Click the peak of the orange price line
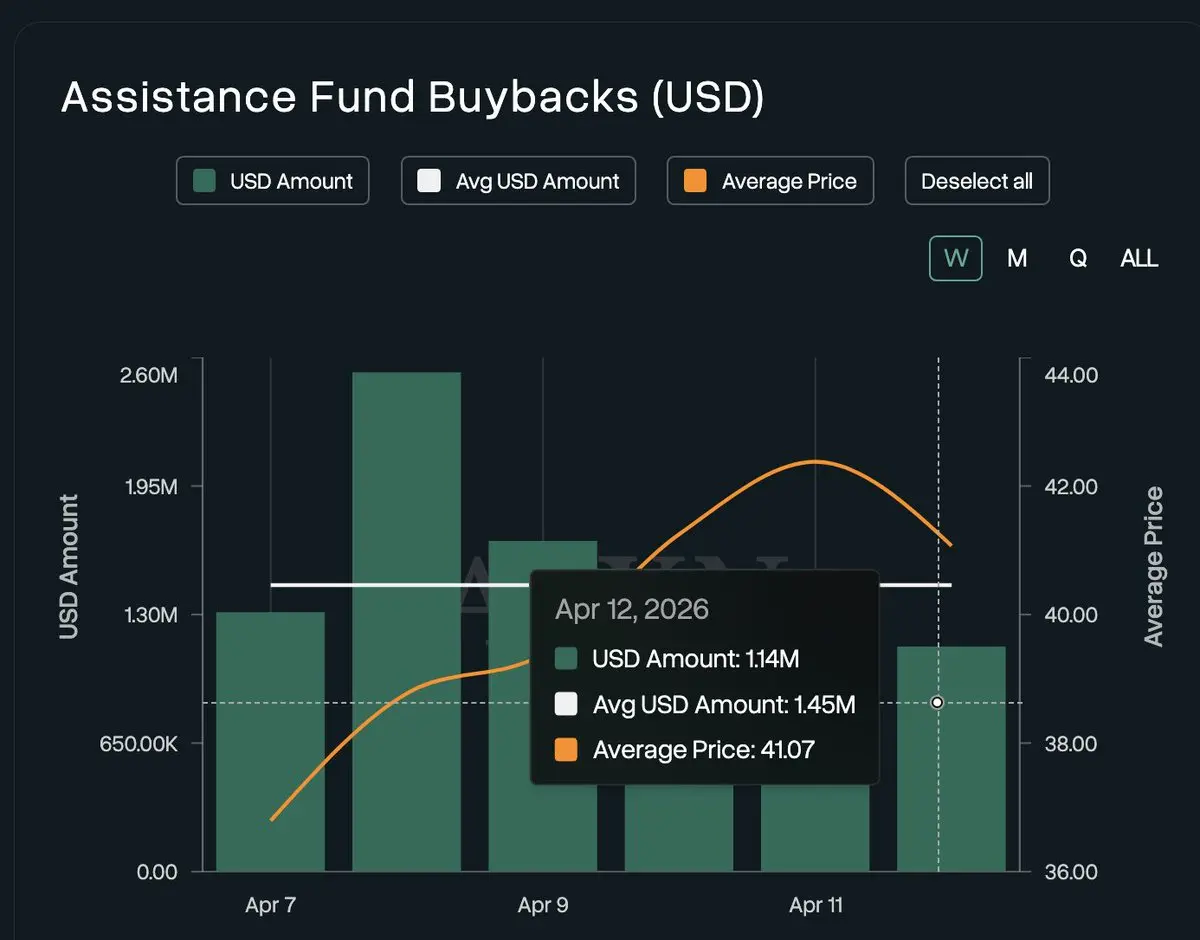This screenshot has height=940, width=1200. pyautogui.click(x=815, y=461)
